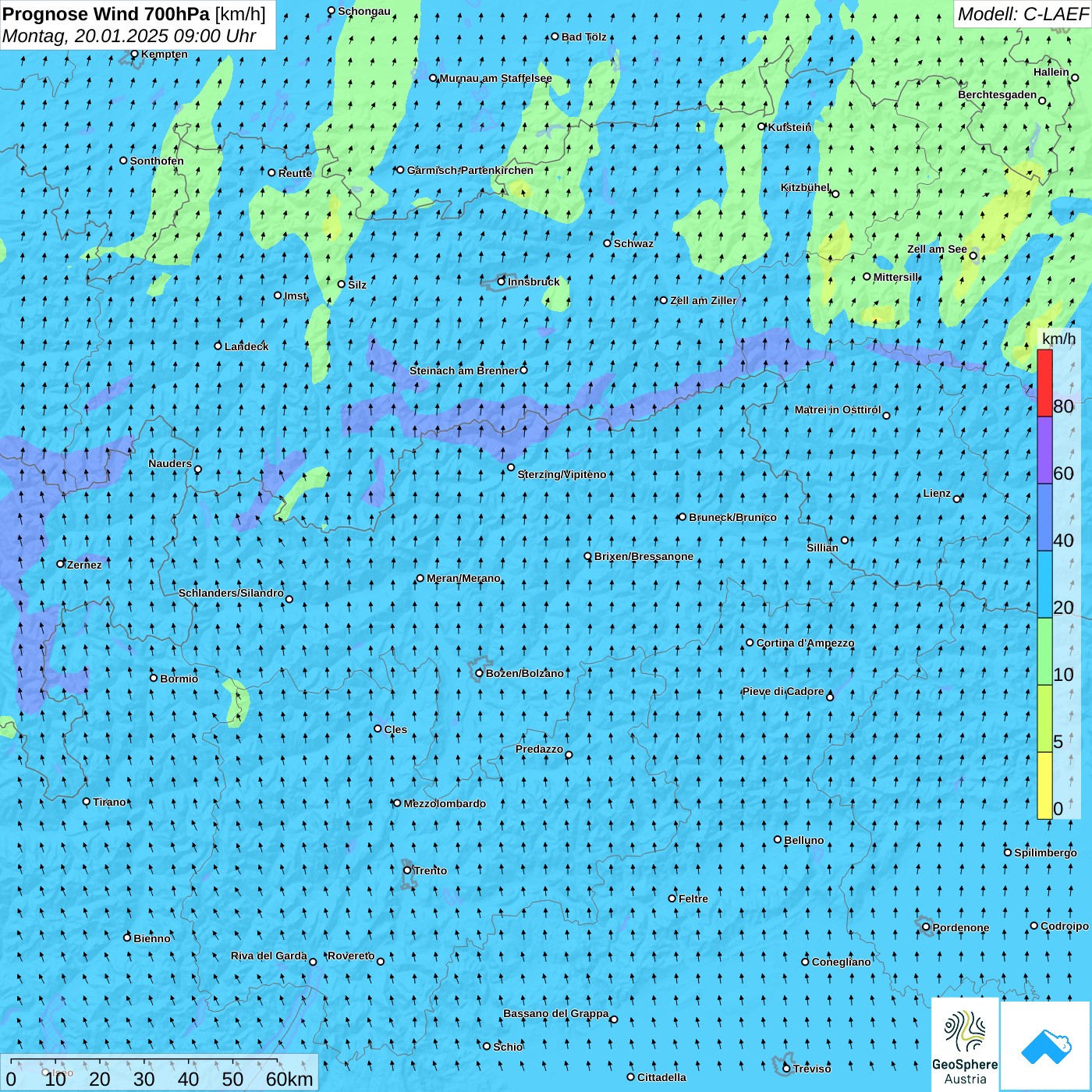
Task: Click the 'Zernez' label
Action: (84, 565)
